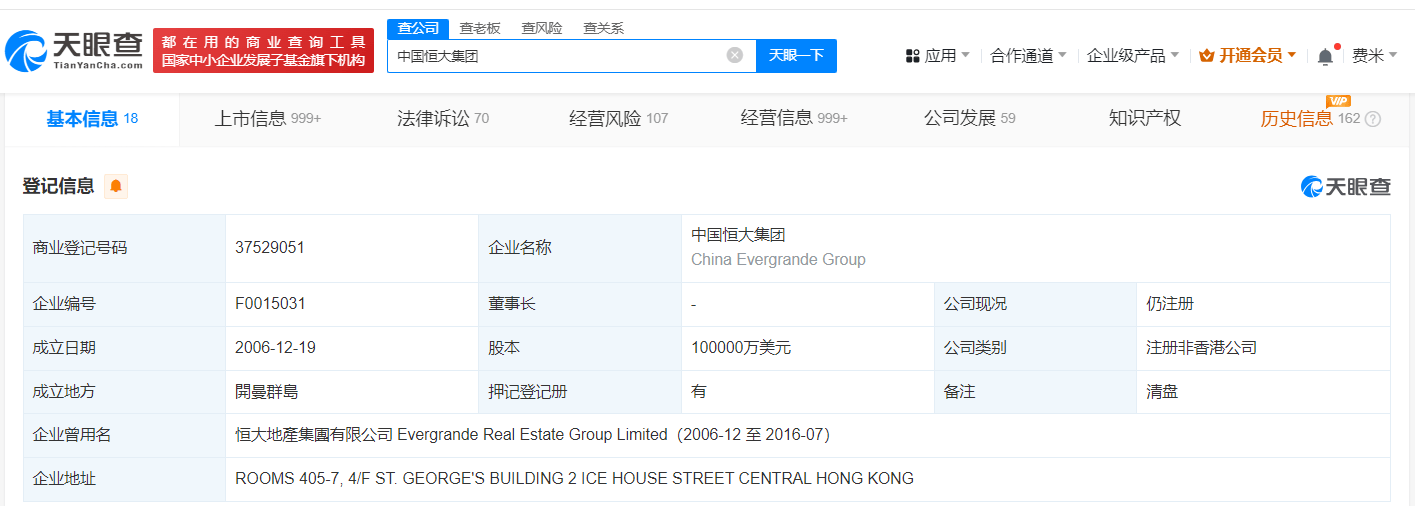Click the notification bell in the header
Image resolution: width=1415 pixels, height=506 pixels.
pyautogui.click(x=1325, y=56)
